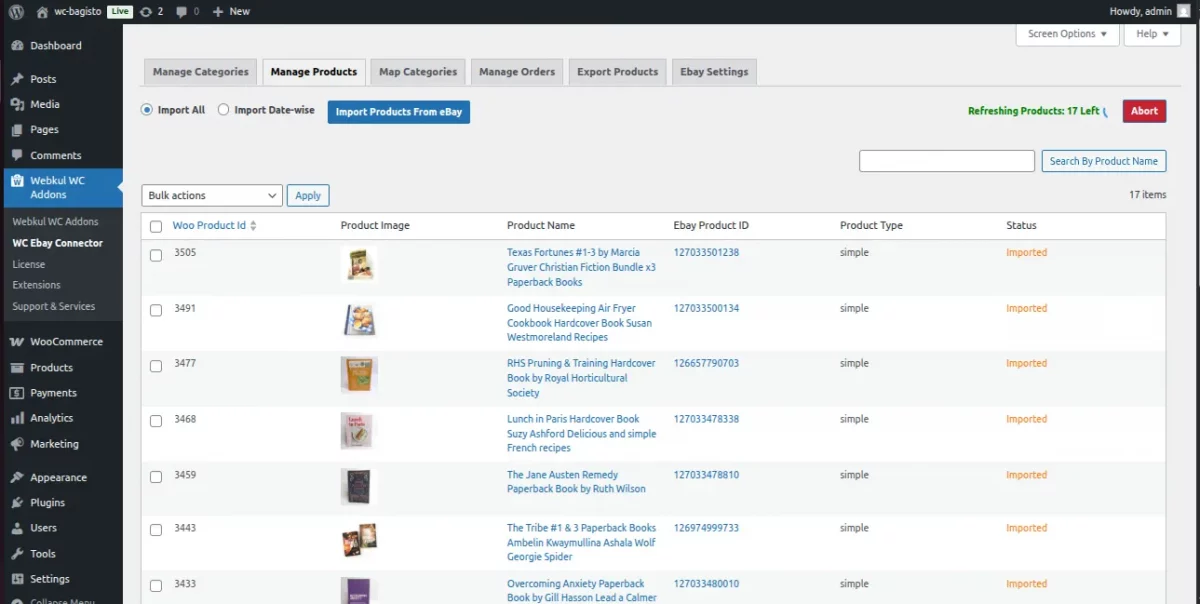This screenshot has height=604, width=1200.
Task: Click the RHS Pruning book thumbnail
Action: point(359,375)
